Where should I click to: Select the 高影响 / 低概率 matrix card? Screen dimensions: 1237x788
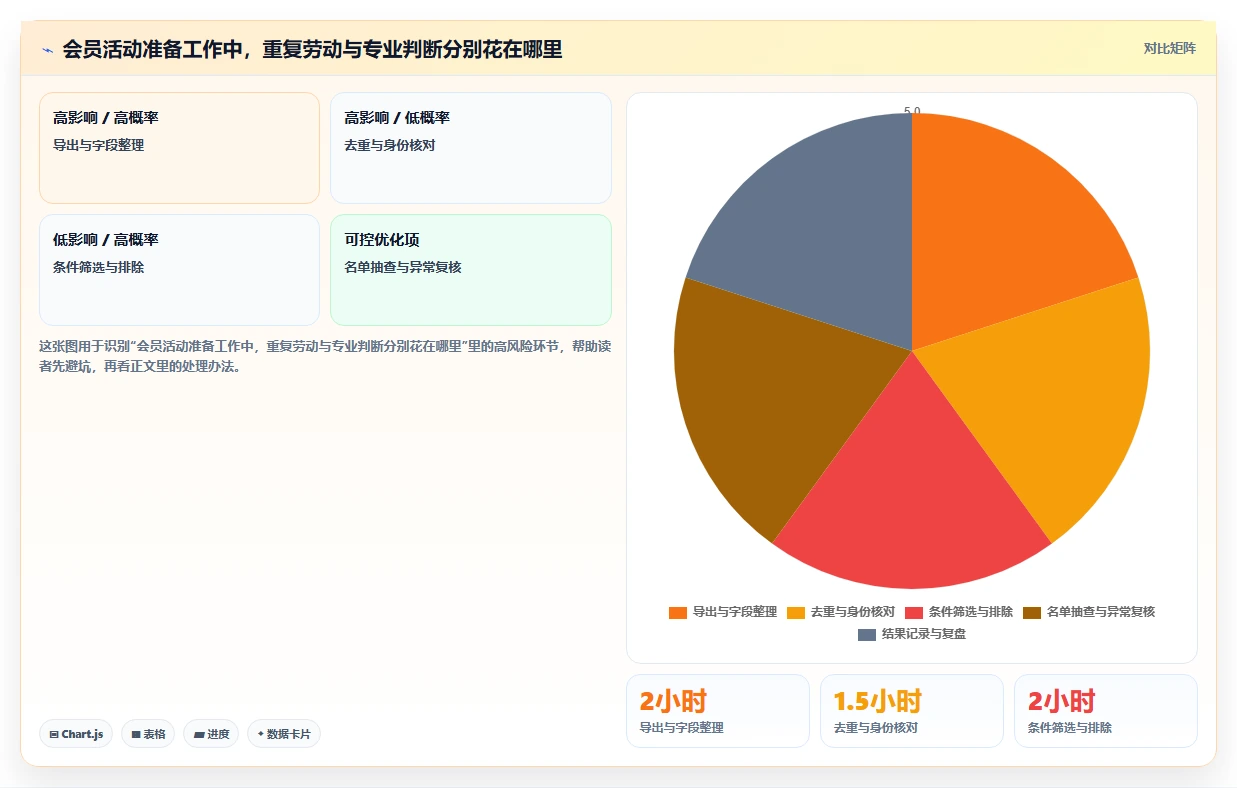point(471,148)
